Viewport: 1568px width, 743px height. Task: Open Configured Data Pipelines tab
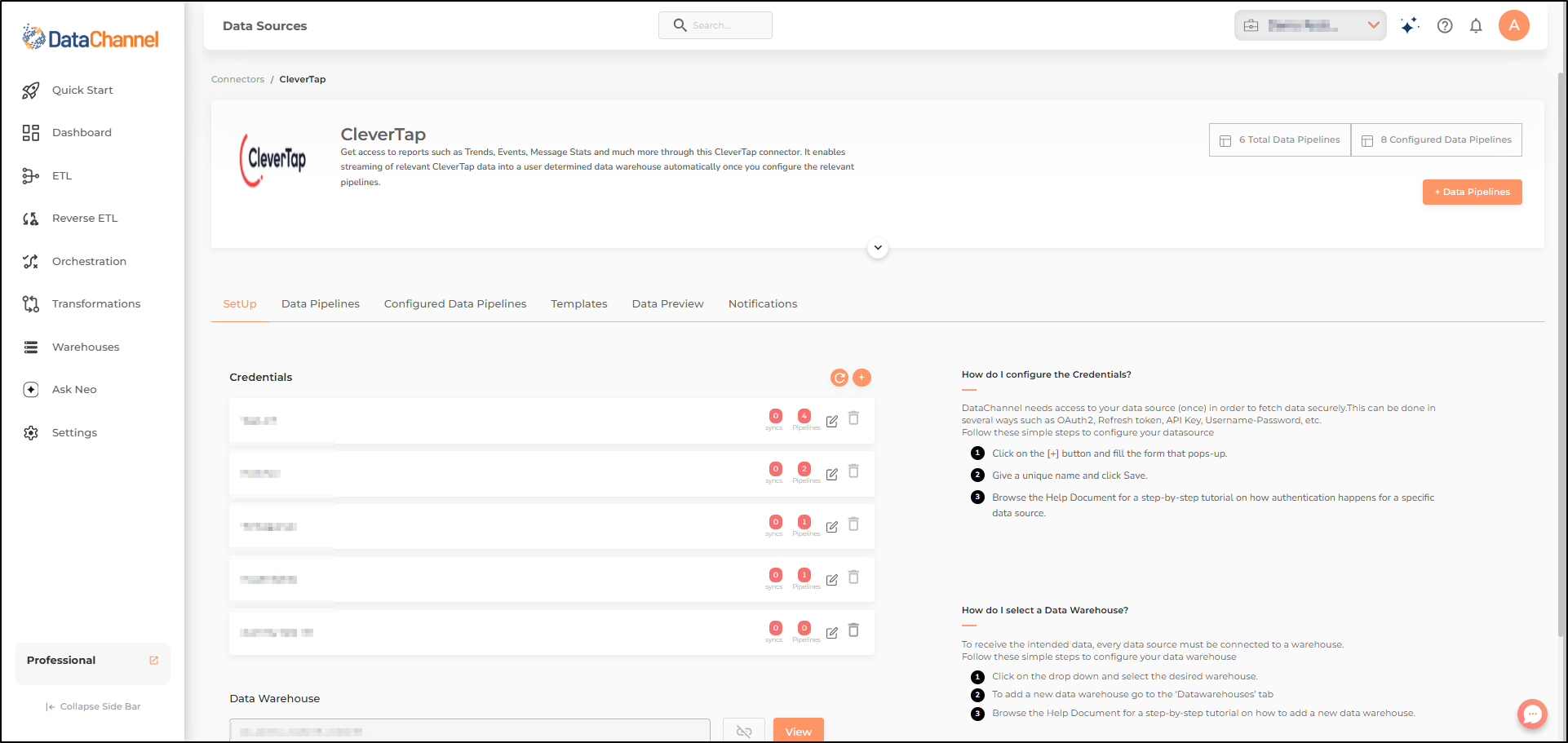coord(455,304)
